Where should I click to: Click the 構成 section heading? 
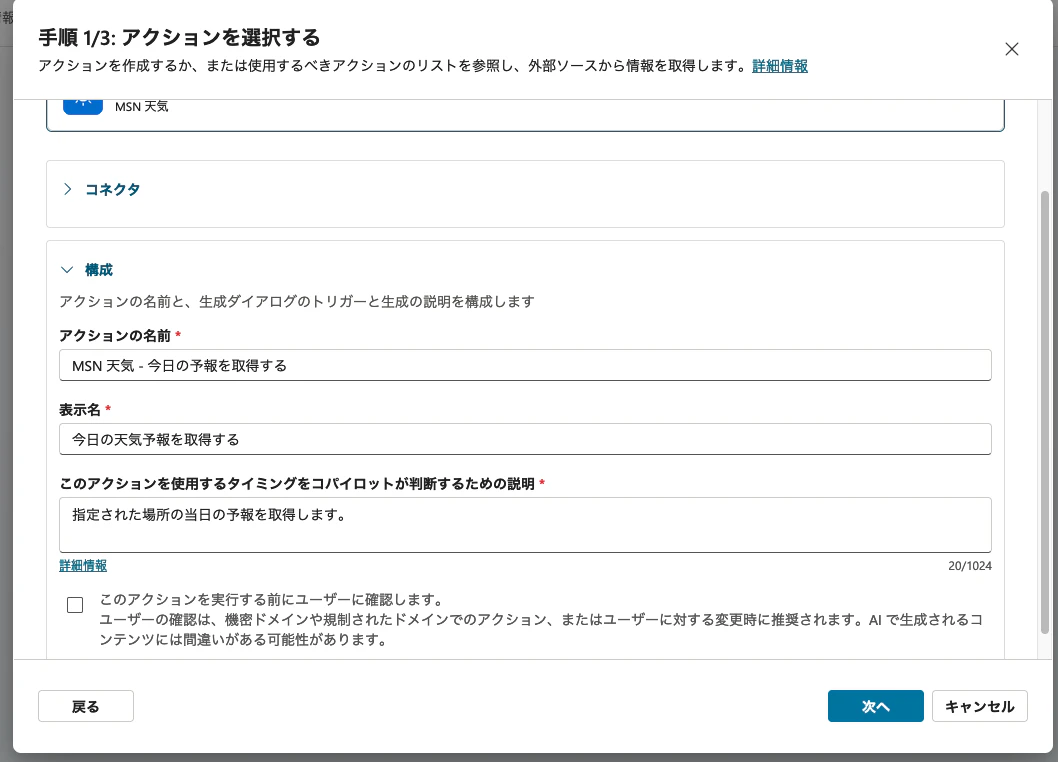tap(99, 270)
